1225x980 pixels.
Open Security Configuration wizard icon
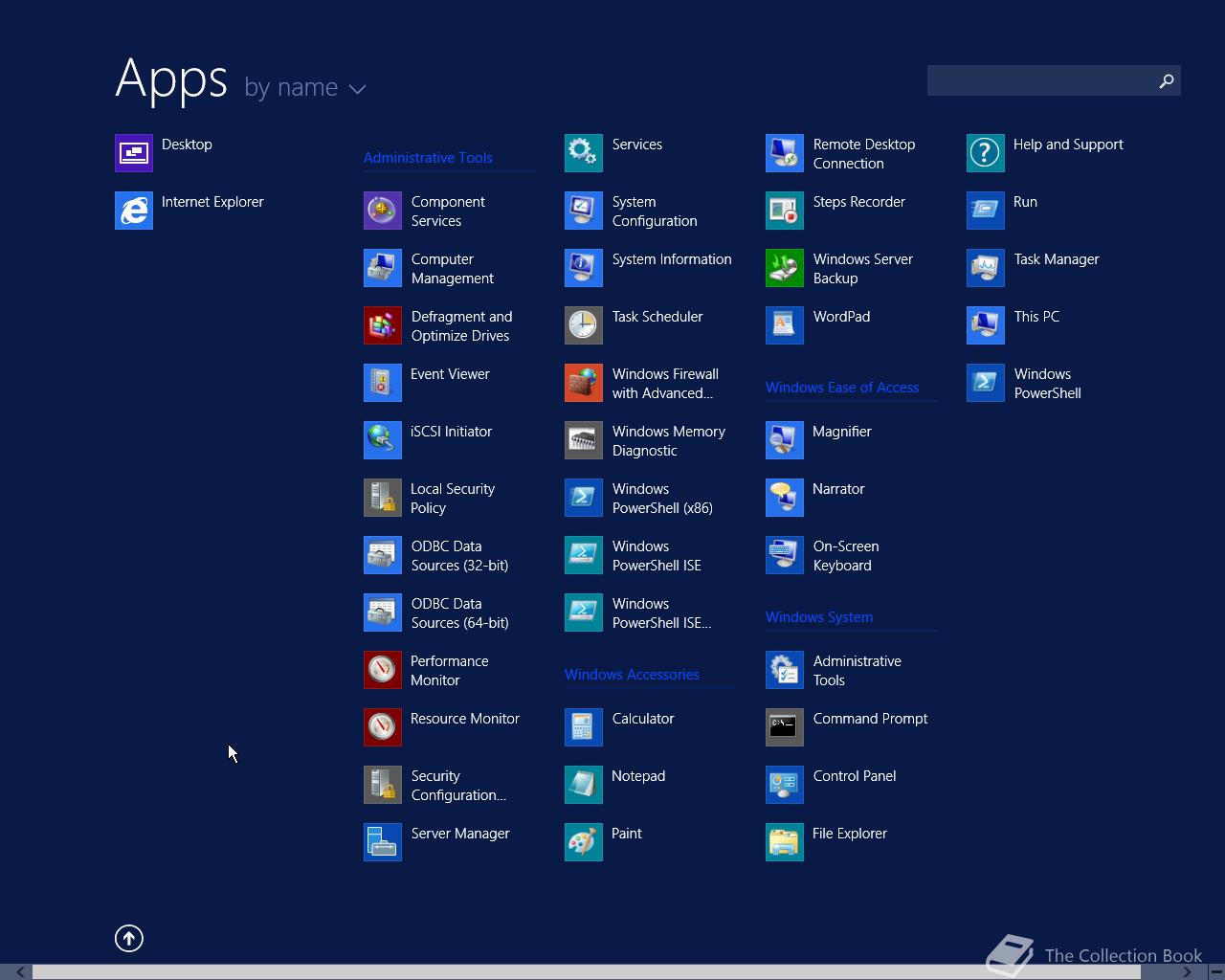(383, 785)
